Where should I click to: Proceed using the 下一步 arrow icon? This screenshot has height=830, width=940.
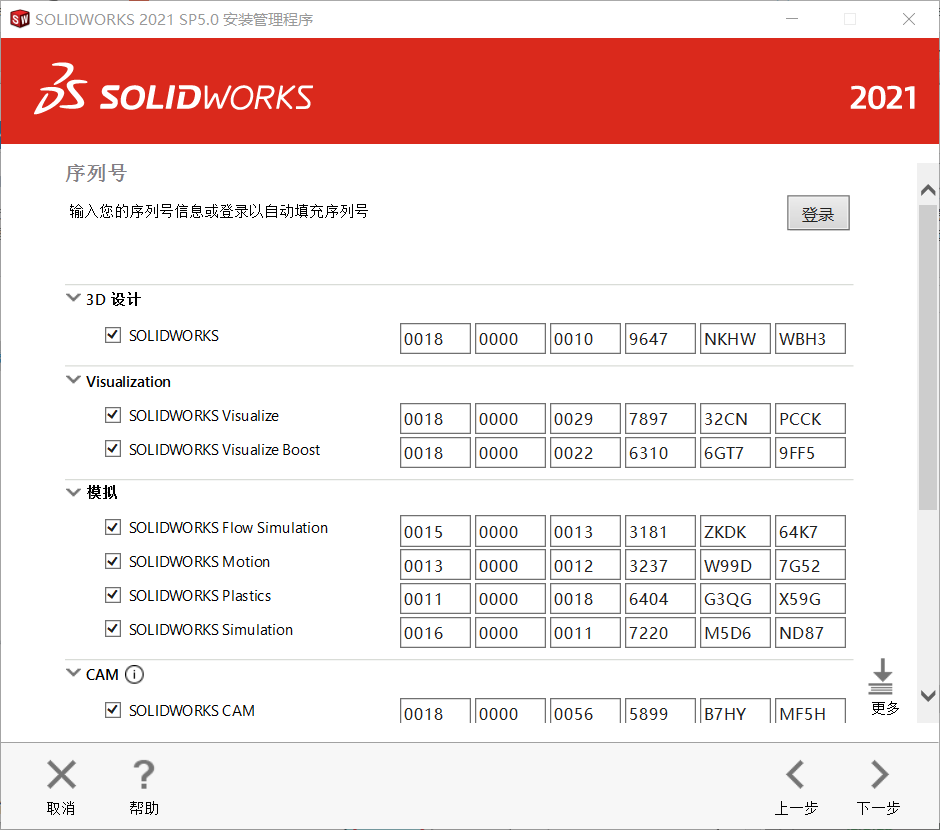[878, 774]
